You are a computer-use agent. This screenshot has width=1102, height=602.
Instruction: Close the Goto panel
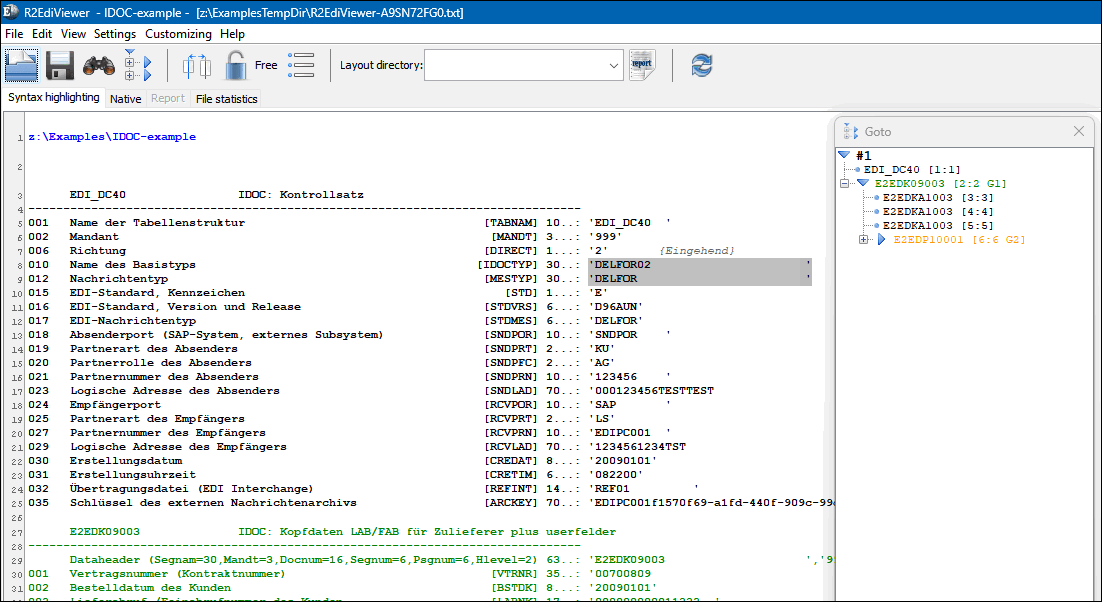(1078, 131)
